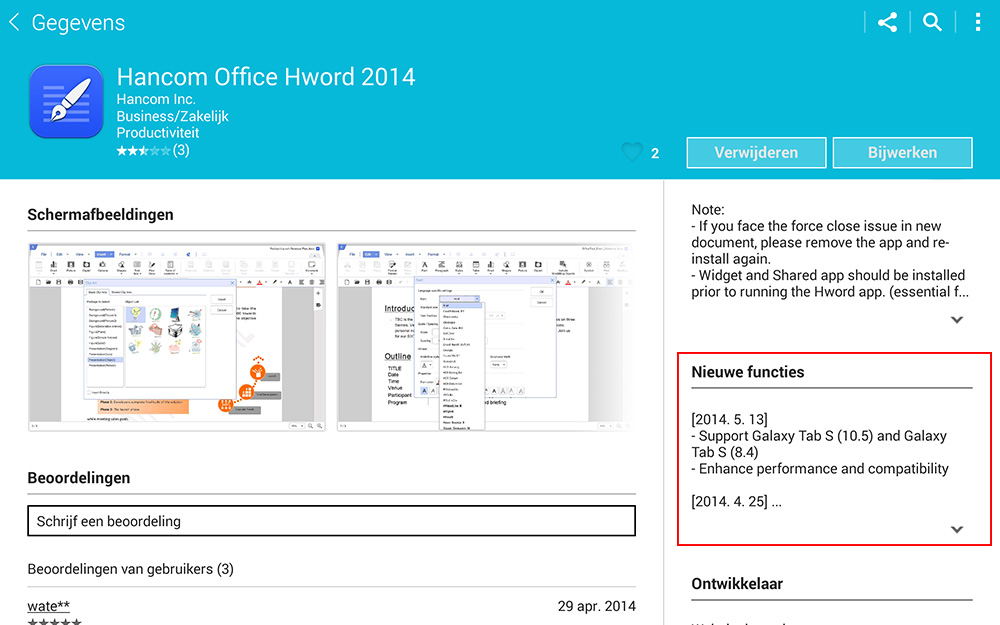This screenshot has height=625, width=1000.
Task: Go back using the arrow beside Gegevens
Action: tap(14, 22)
